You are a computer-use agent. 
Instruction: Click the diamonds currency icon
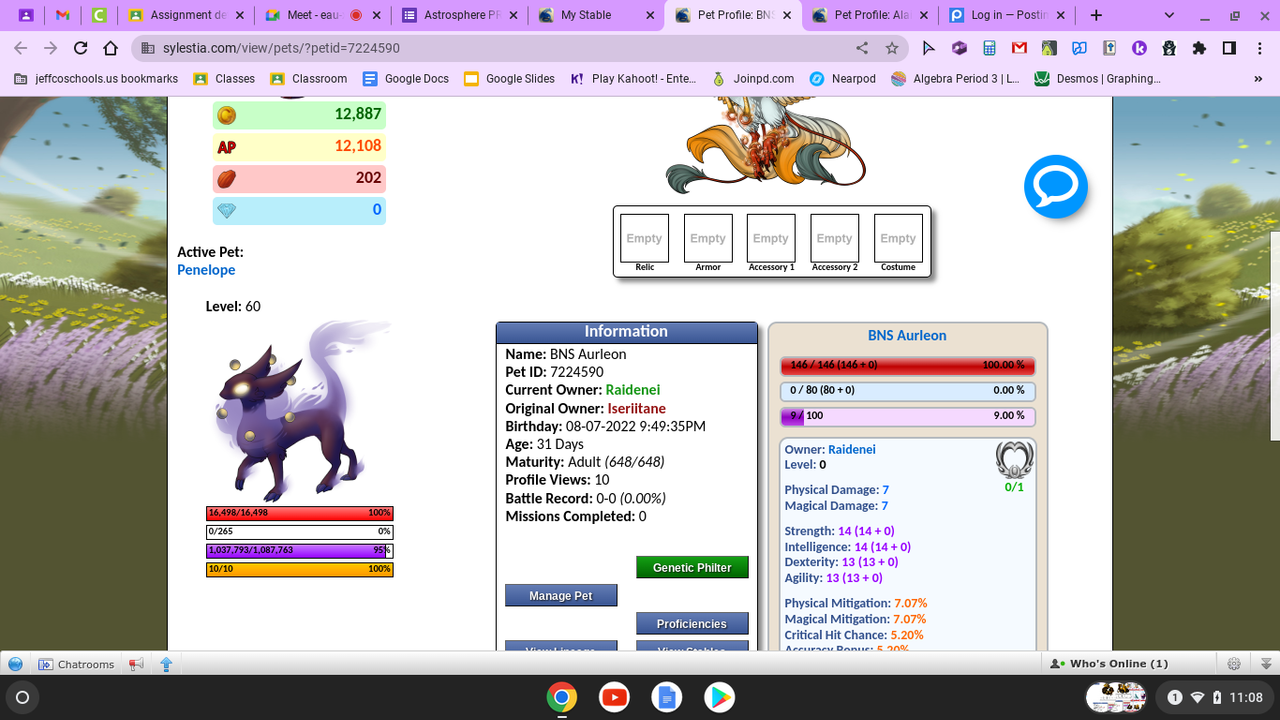point(227,210)
